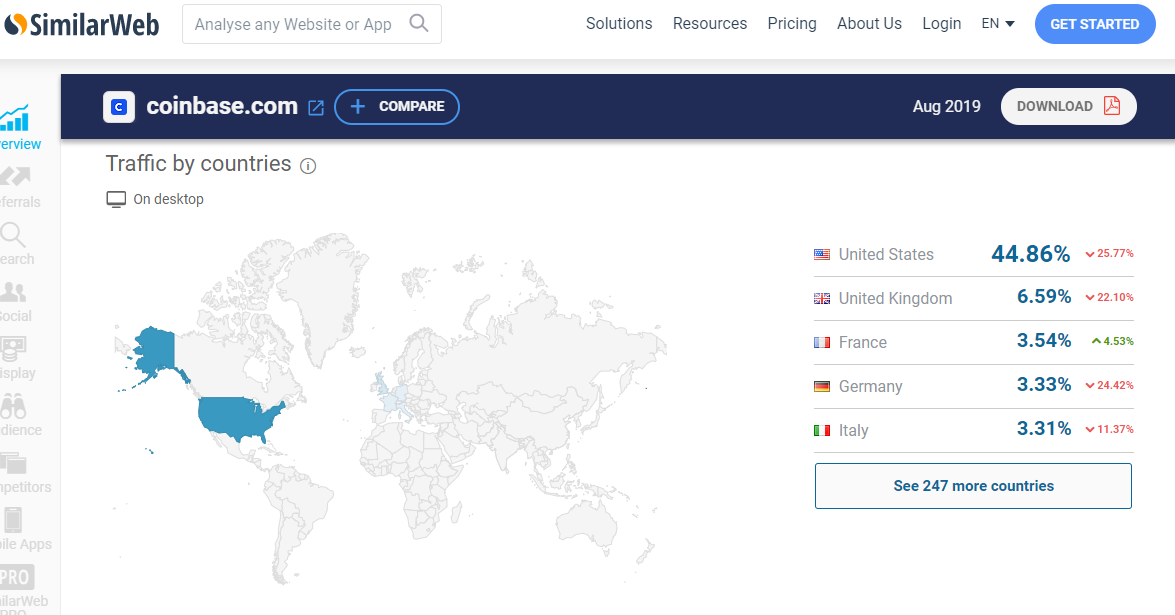Open the About Us menu

pyautogui.click(x=869, y=23)
